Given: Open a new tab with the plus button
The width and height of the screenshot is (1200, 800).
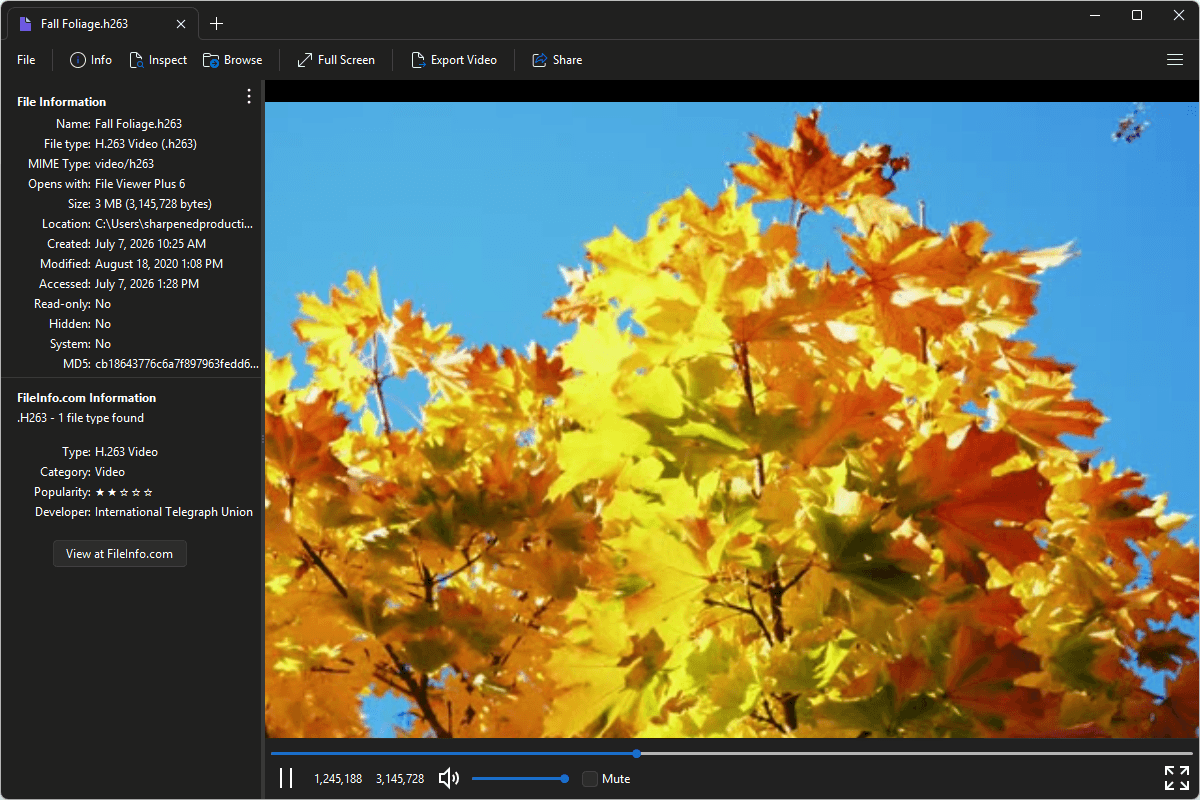Looking at the screenshot, I should coord(216,23).
